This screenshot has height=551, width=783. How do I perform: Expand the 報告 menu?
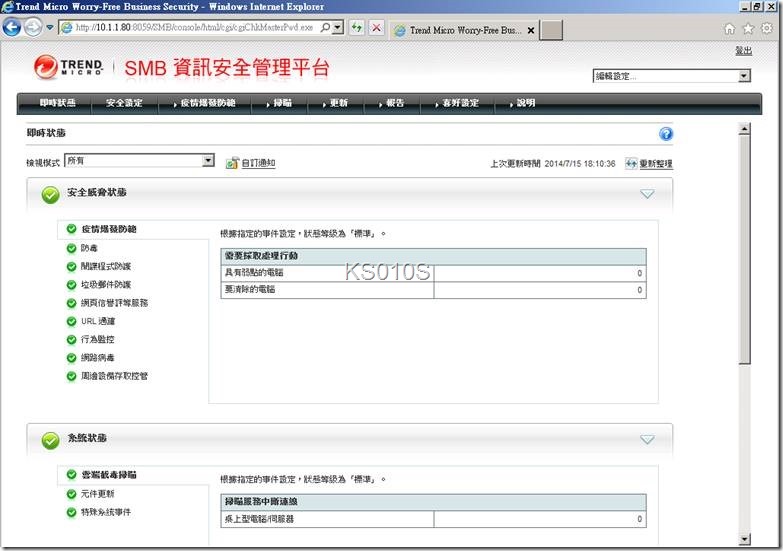392,103
